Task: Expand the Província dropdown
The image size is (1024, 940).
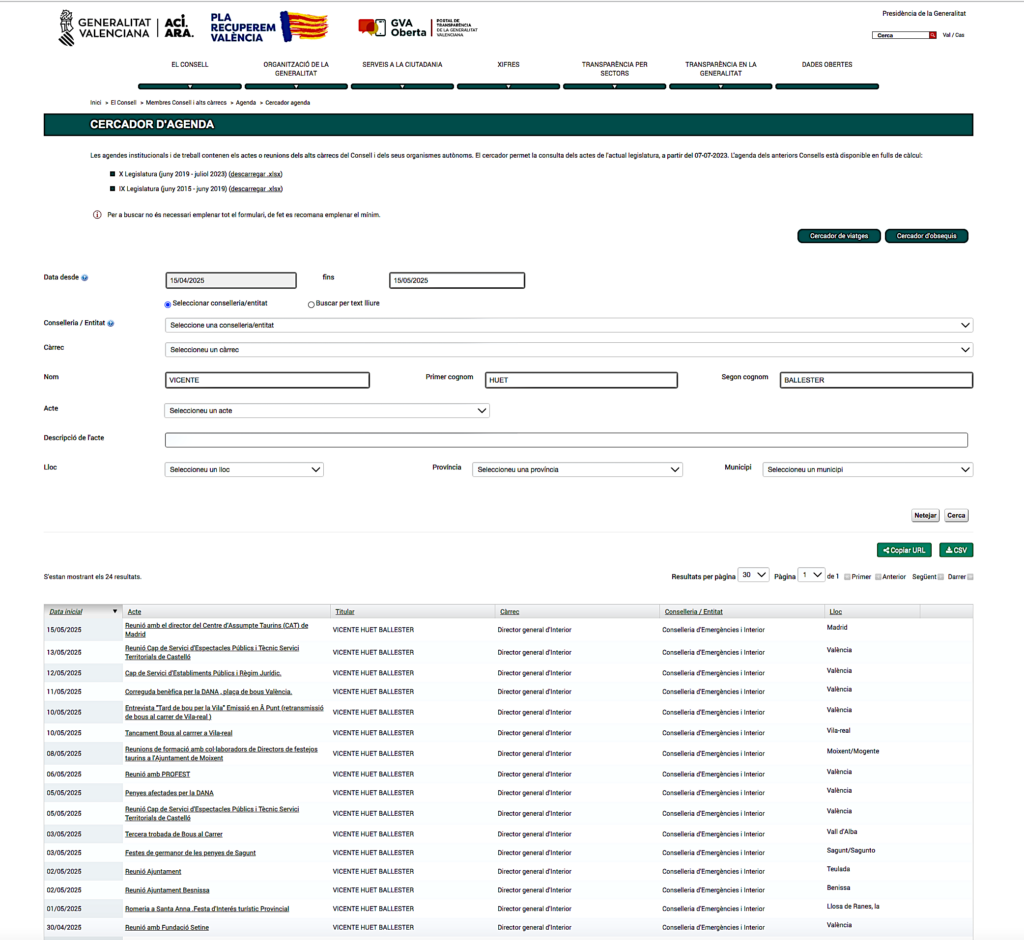Action: tap(577, 469)
